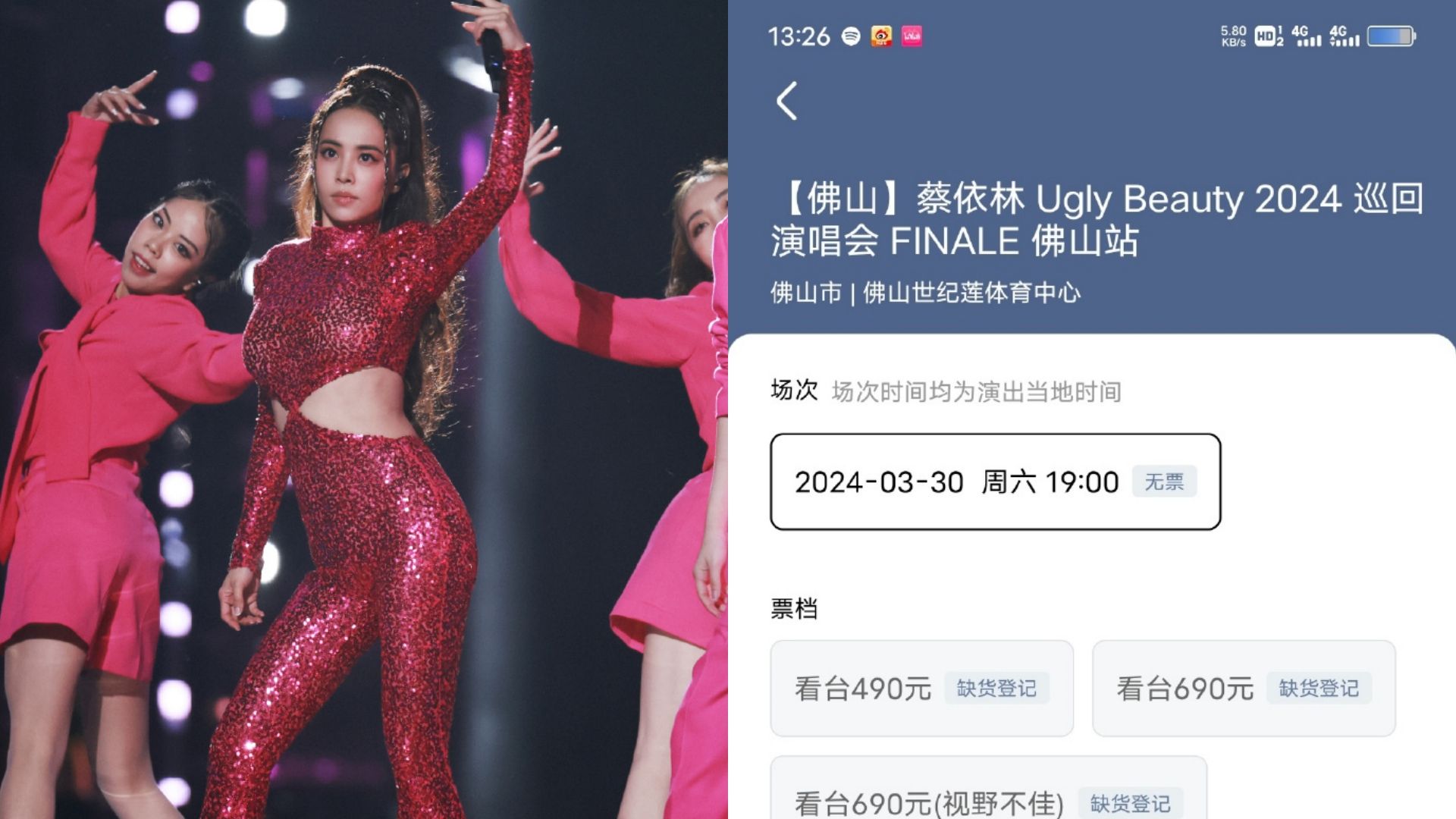
Task: Tap the battery indicator icon
Action: click(x=1392, y=36)
